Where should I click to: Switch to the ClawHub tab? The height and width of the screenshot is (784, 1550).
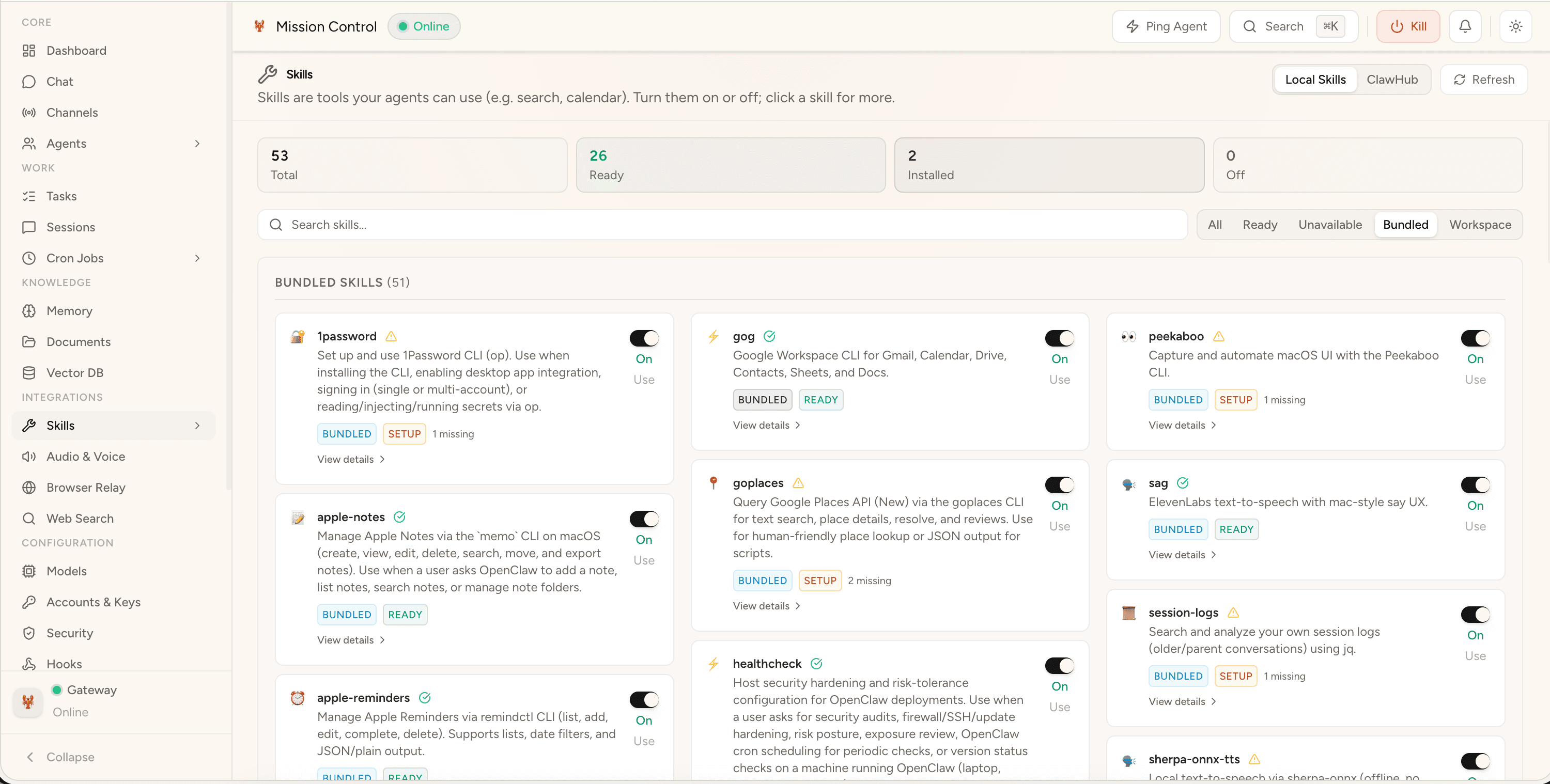[1393, 79]
